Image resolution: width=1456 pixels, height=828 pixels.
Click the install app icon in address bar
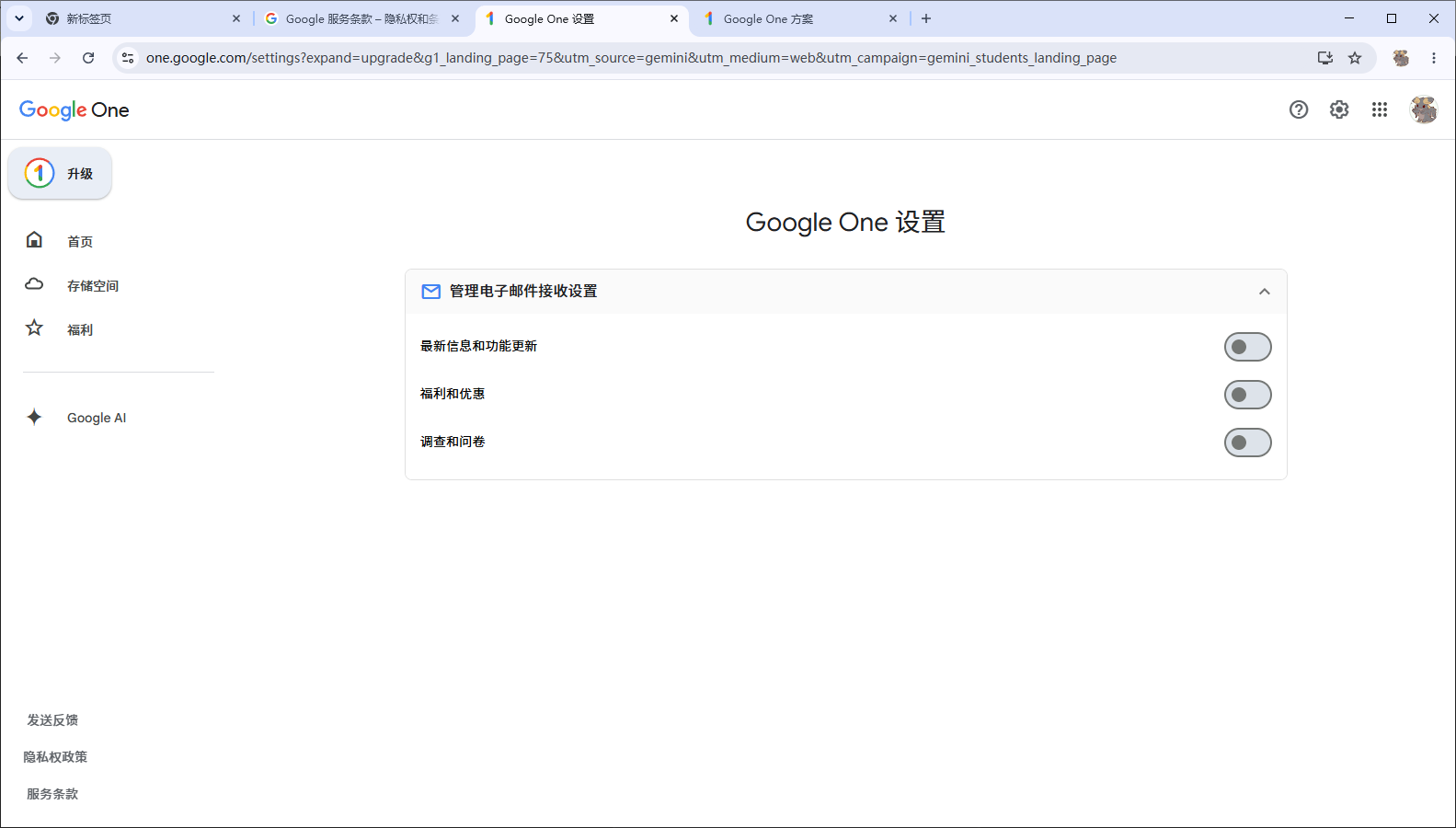pos(1325,58)
